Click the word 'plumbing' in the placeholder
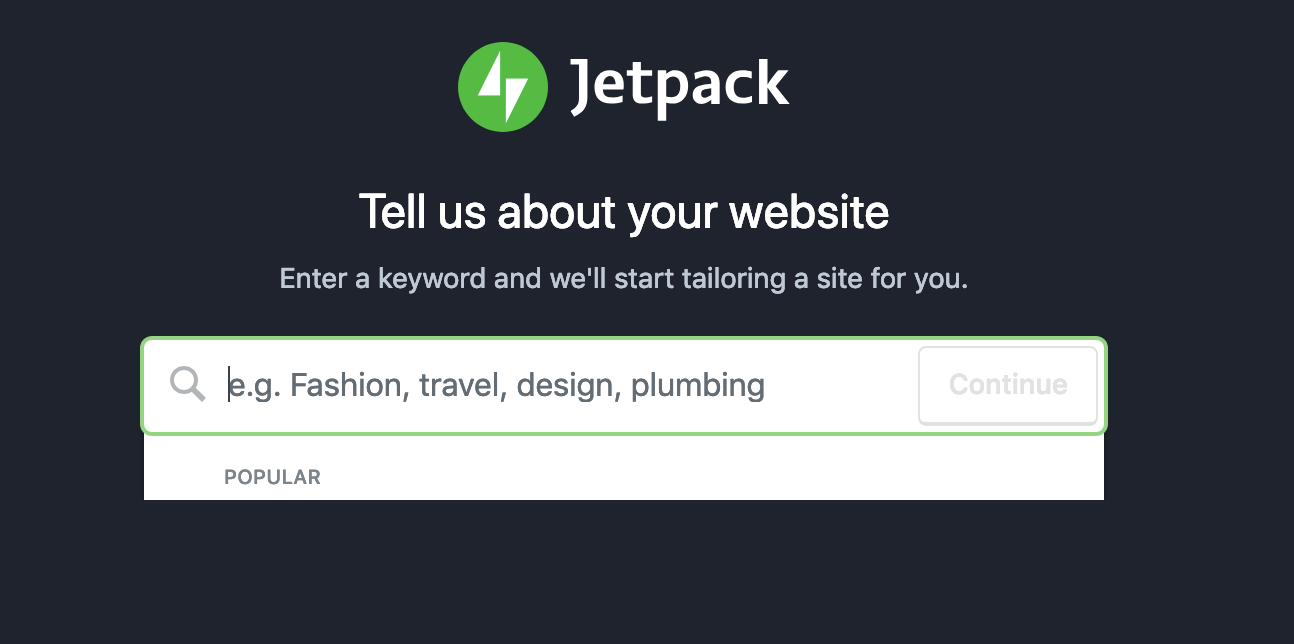1294x644 pixels. (699, 385)
